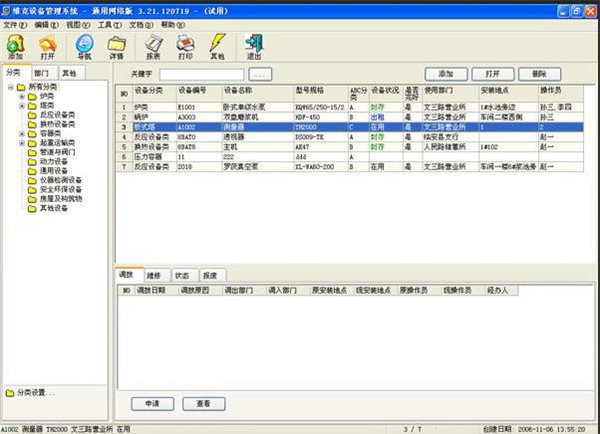This screenshot has width=600, height=434.
Task: Click the application icon in the title bar
Action: (x=6, y=11)
